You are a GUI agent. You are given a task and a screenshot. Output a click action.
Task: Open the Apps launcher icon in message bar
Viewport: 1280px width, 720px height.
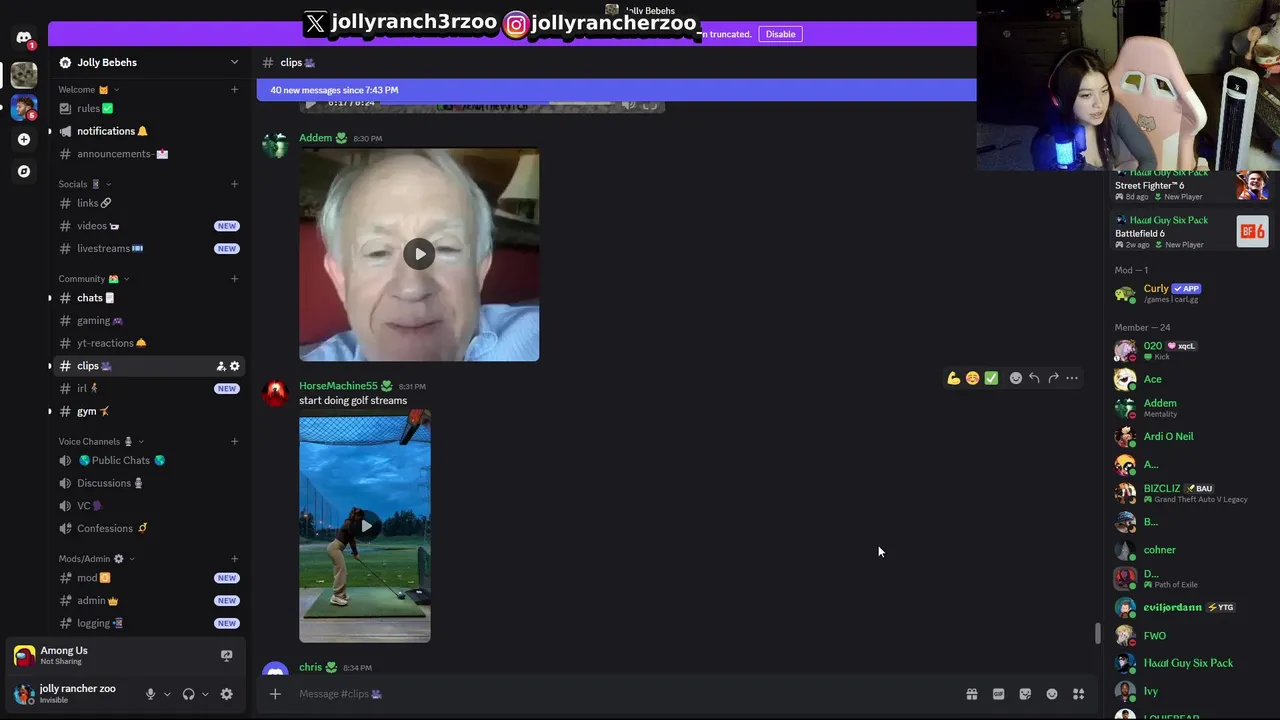point(1079,694)
